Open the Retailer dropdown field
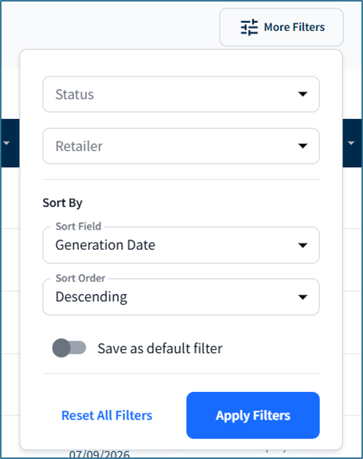Viewport: 363px width, 459px height. 181,146
